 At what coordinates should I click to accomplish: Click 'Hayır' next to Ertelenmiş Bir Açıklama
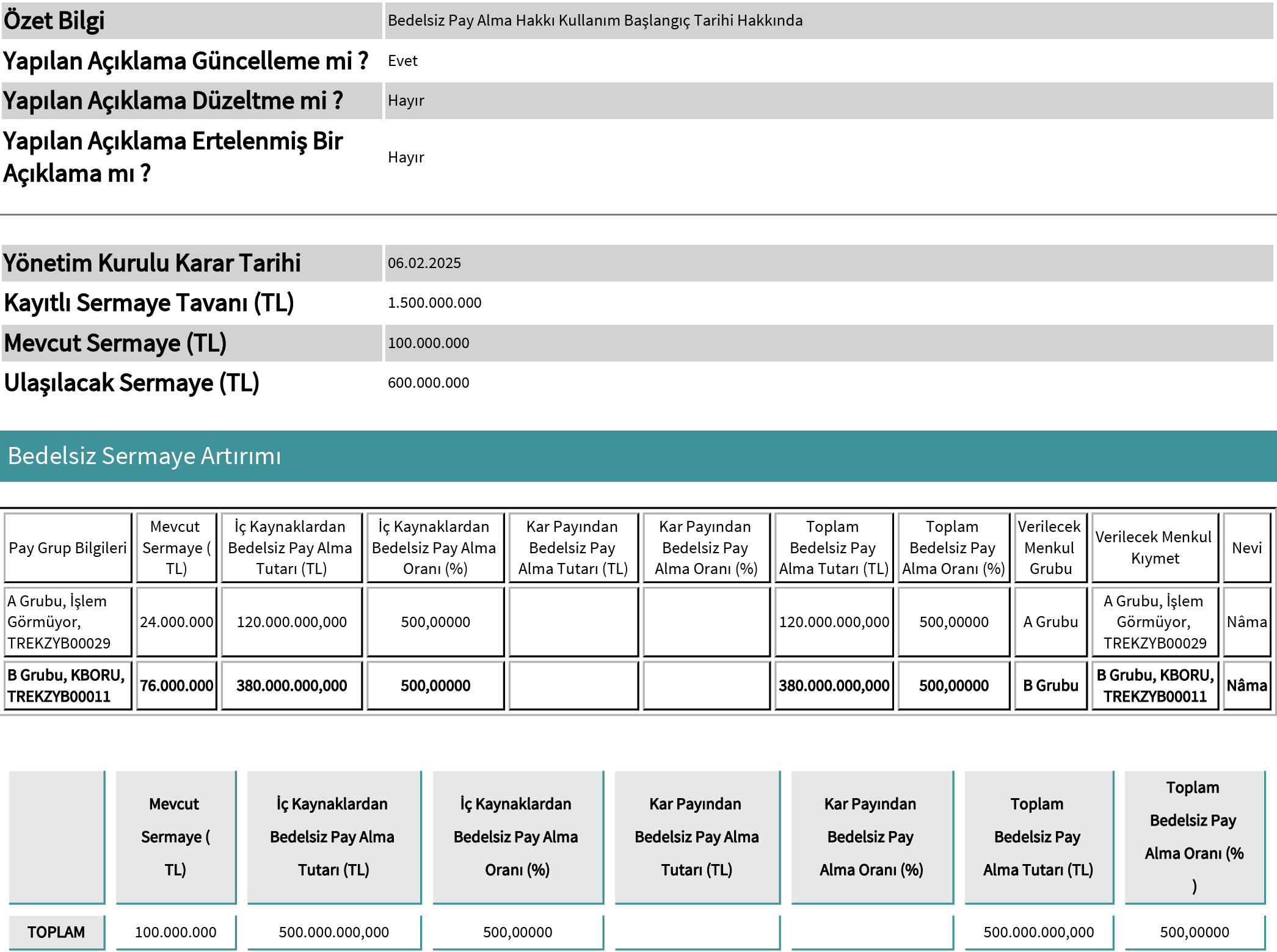(x=406, y=158)
